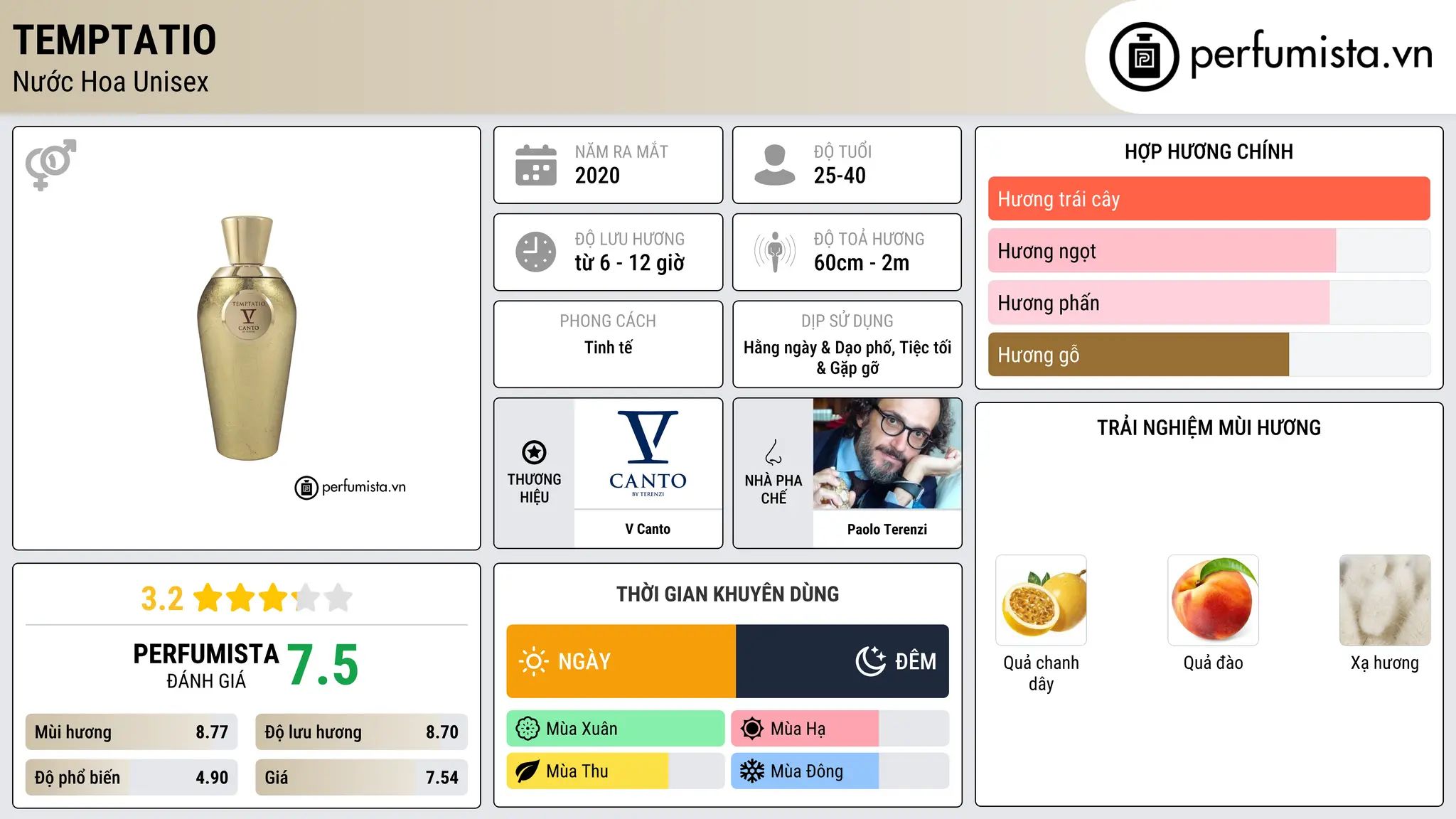The width and height of the screenshot is (1456, 819).
Task: Click the Quả chanh dây note label
Action: click(1041, 673)
